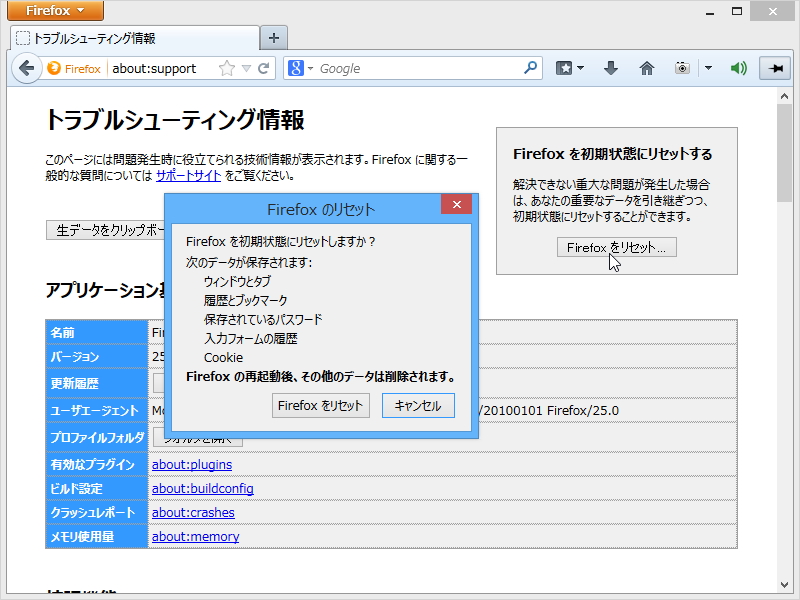Confirm reset with the Firefox をリセット button
The image size is (800, 600).
(x=321, y=406)
